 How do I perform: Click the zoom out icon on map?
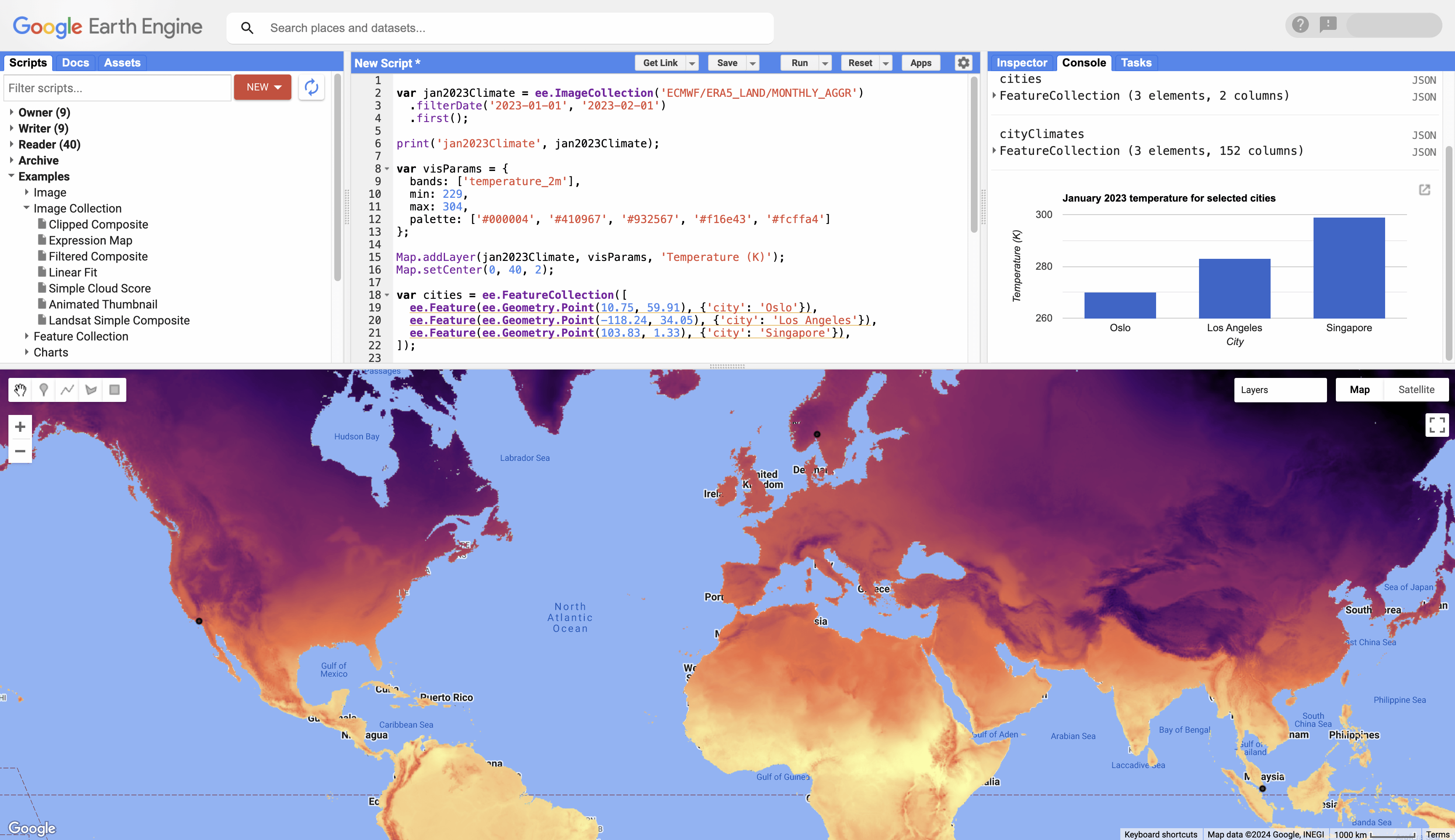coord(20,452)
